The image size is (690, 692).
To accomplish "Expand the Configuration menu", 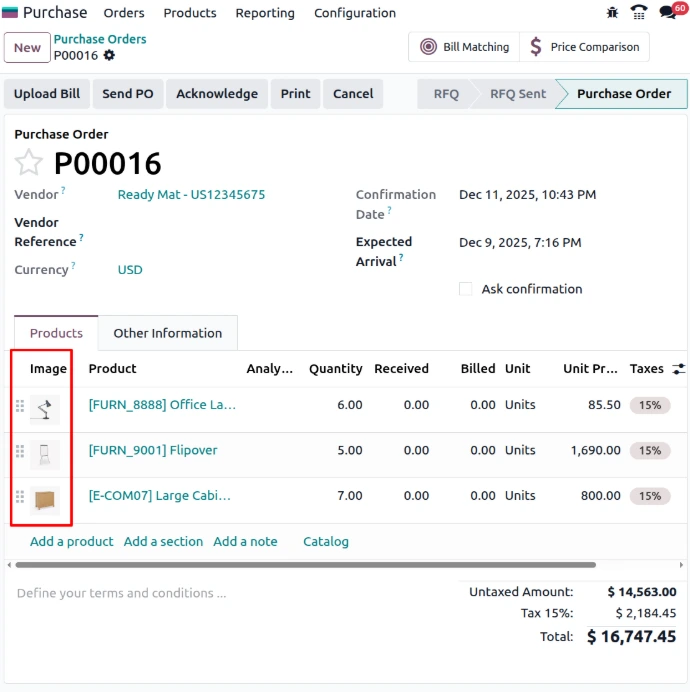I will click(355, 13).
